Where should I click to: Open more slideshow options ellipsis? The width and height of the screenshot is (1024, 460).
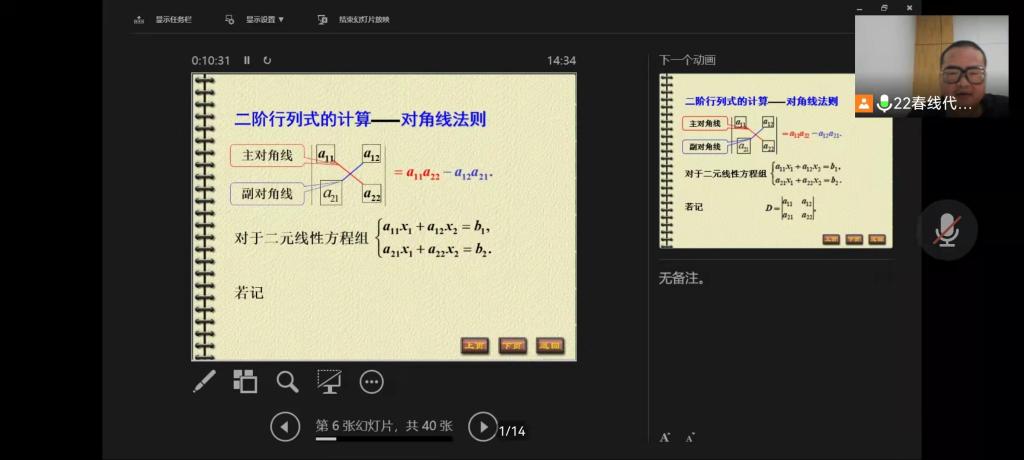(371, 381)
